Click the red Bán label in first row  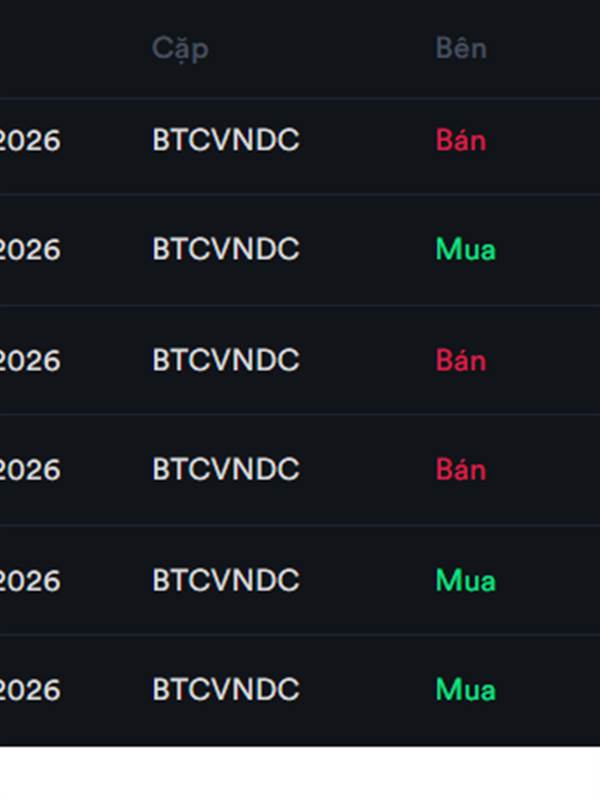[x=461, y=139]
